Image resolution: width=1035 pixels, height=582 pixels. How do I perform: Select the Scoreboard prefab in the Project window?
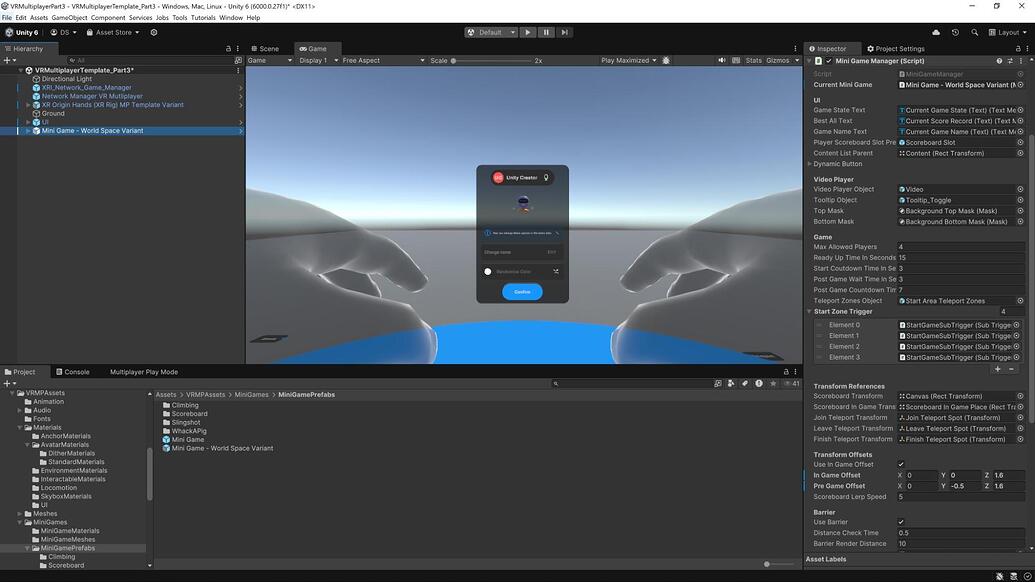(x=190, y=413)
